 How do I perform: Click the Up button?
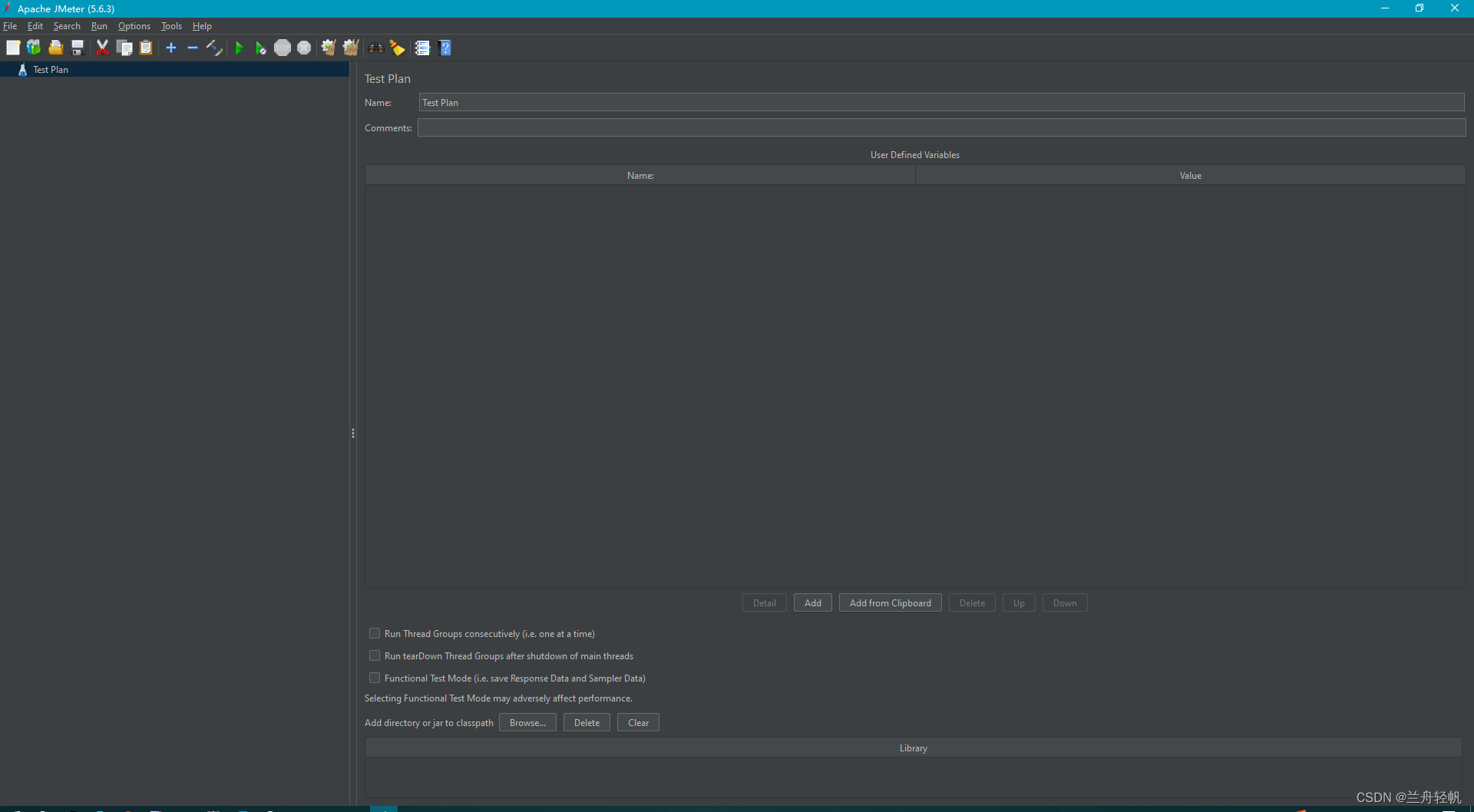point(1019,602)
